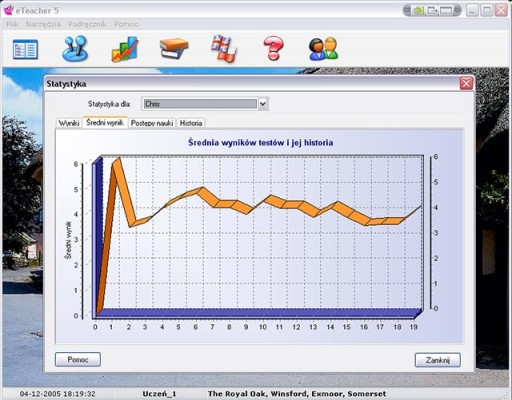Click the two users icon
This screenshot has width=512, height=400.
(x=323, y=49)
